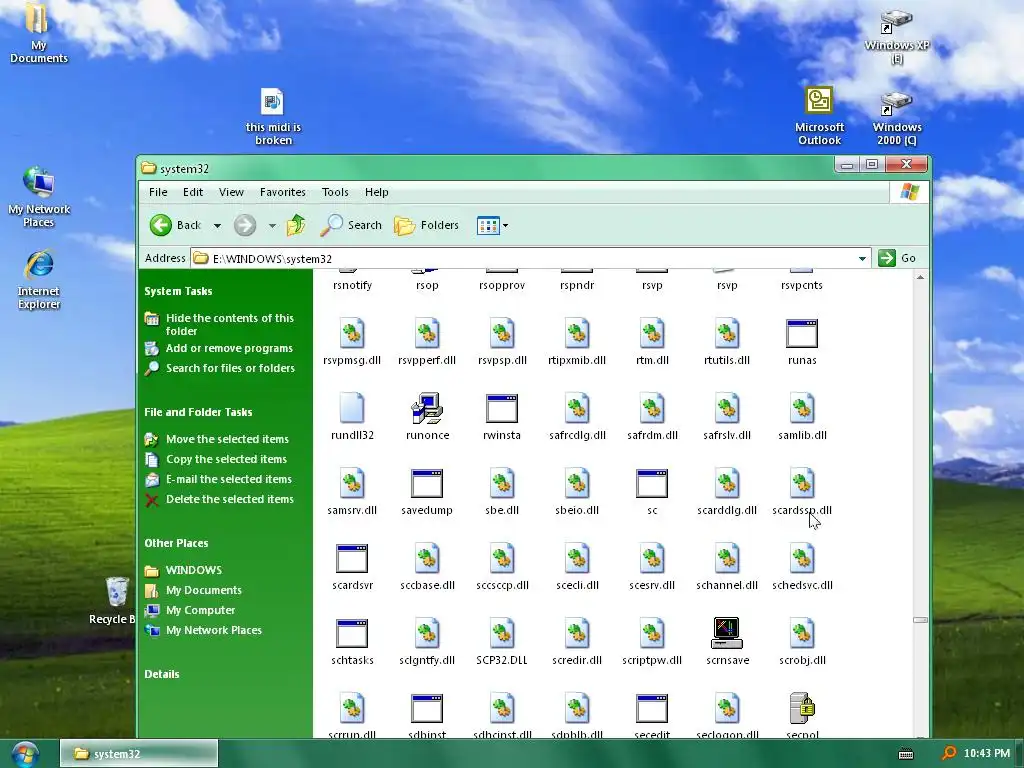Open the File menu
1024x768 pixels.
point(158,192)
